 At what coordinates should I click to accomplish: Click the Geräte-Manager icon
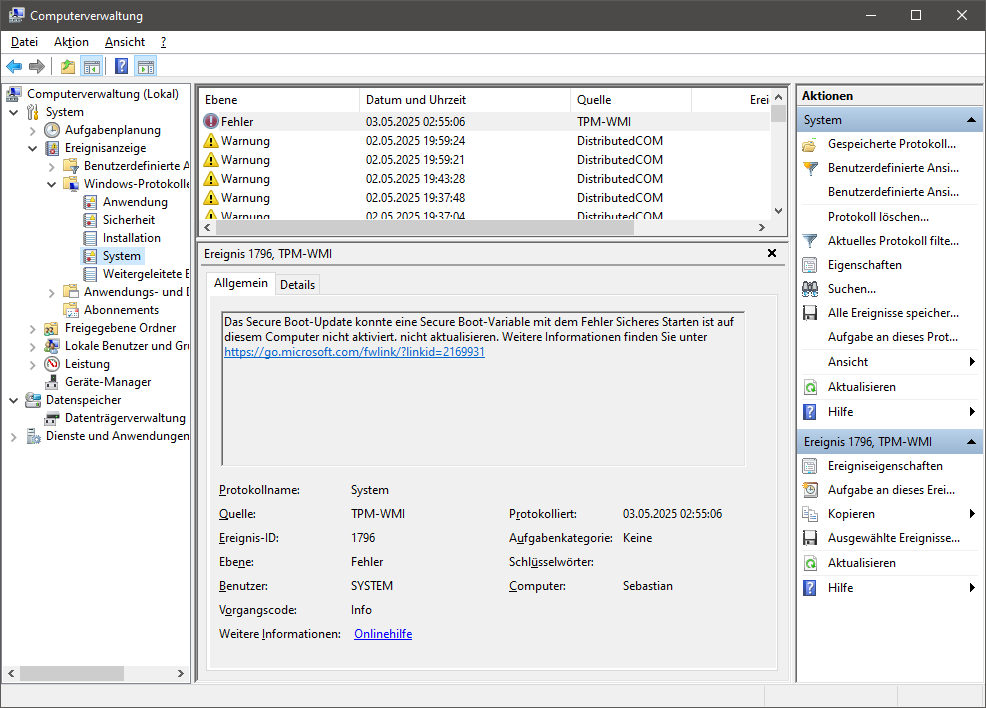point(52,382)
